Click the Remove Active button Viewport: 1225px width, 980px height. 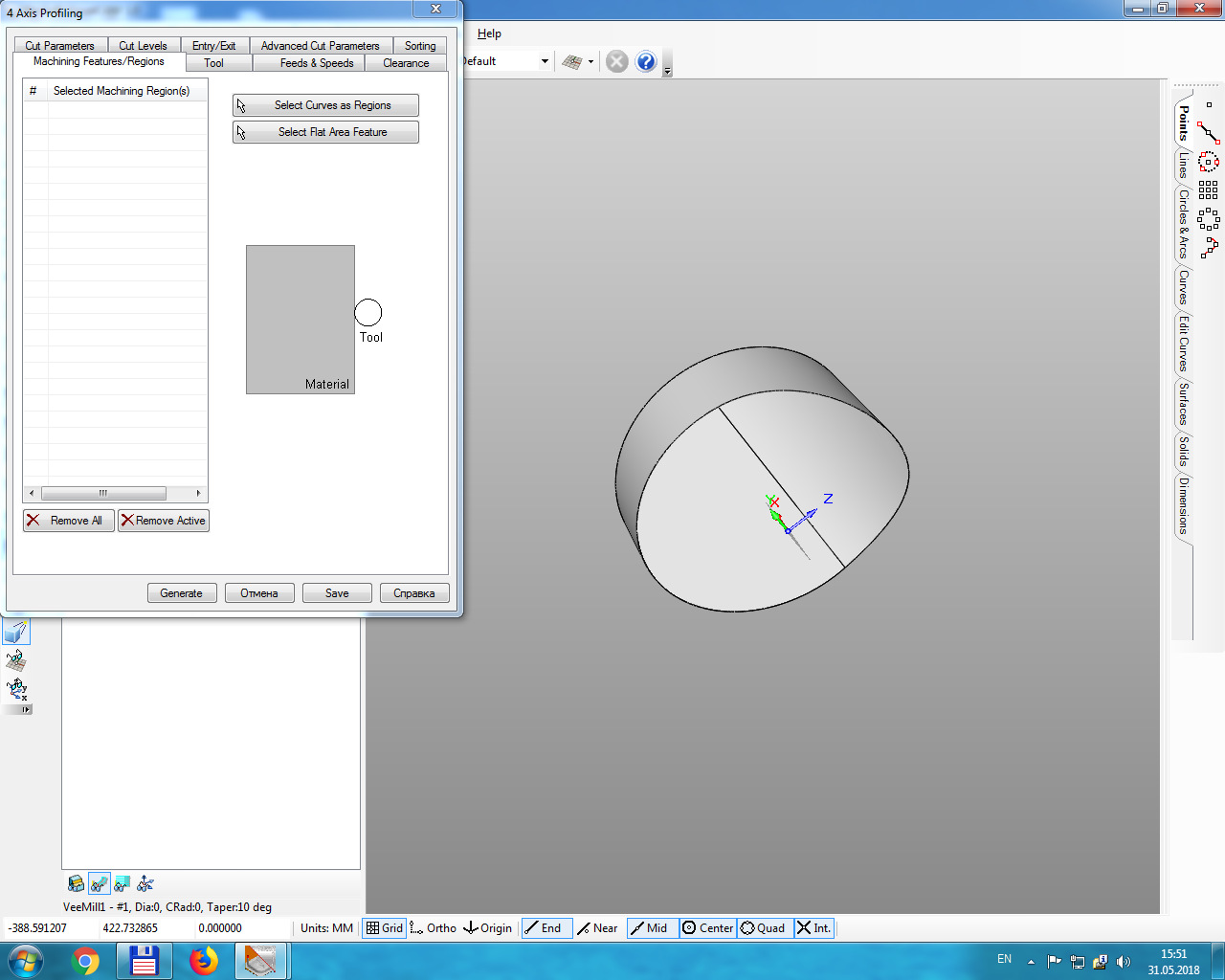(164, 521)
